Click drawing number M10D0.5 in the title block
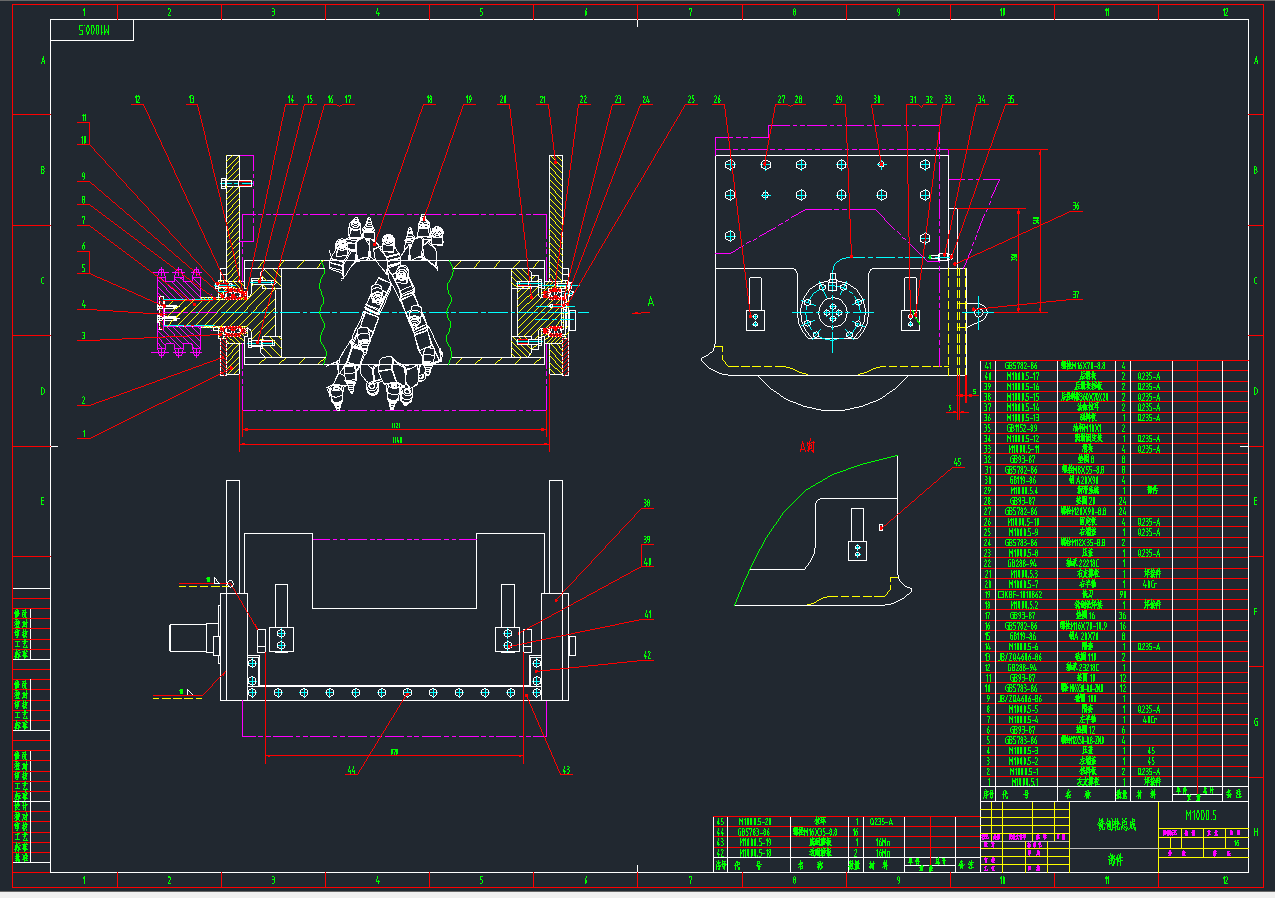This screenshot has width=1275, height=898. point(1201,815)
